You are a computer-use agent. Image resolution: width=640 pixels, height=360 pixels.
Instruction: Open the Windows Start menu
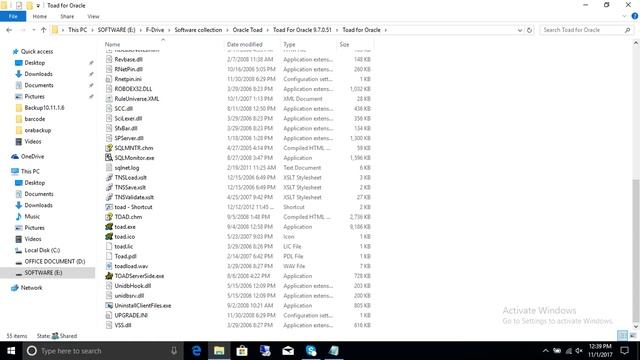[x=11, y=351]
